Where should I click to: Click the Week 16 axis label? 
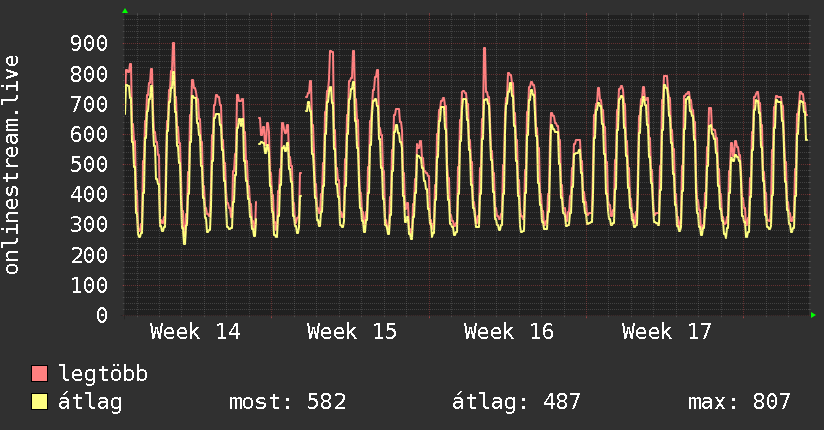[509, 332]
